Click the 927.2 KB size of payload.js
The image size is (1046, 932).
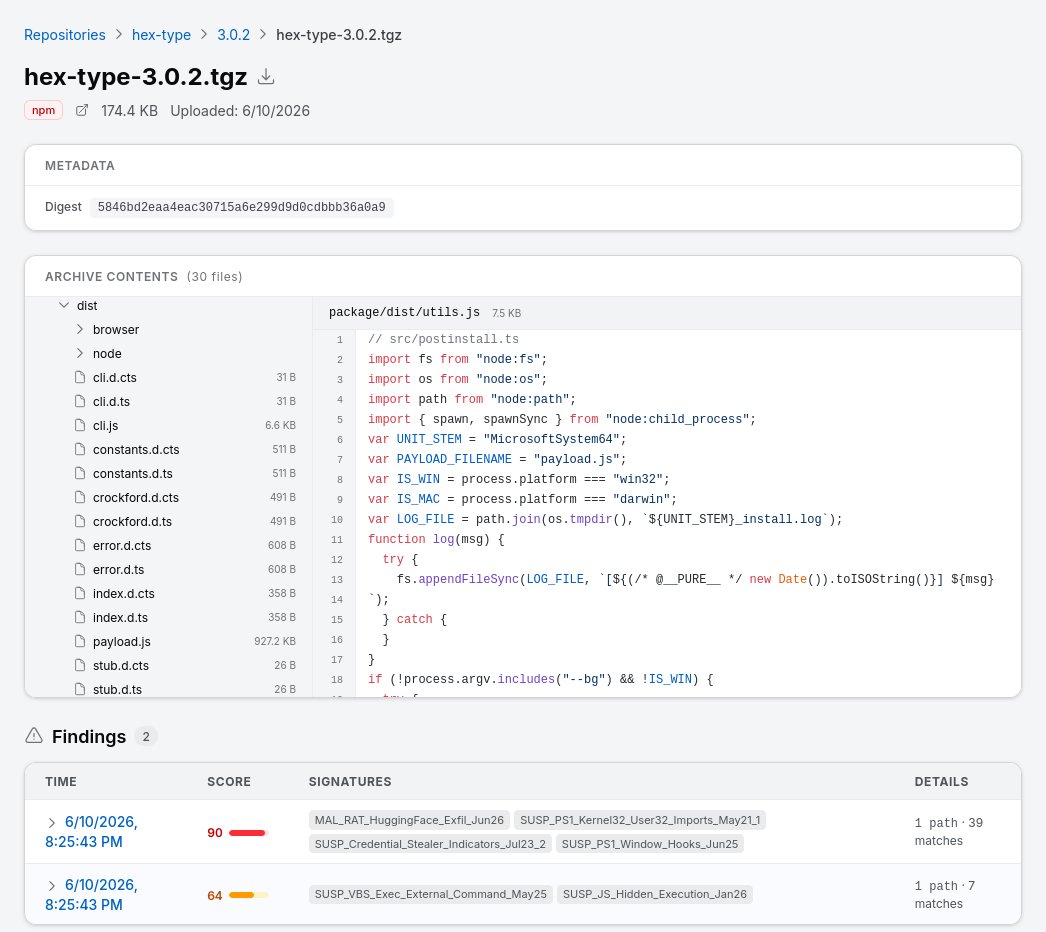[x=275, y=641]
